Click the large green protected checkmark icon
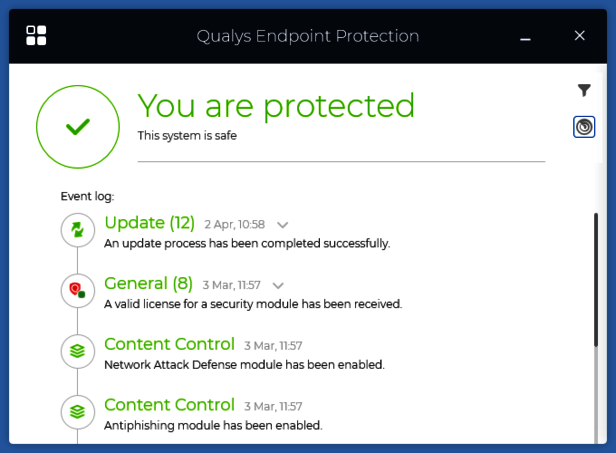 click(x=77, y=126)
